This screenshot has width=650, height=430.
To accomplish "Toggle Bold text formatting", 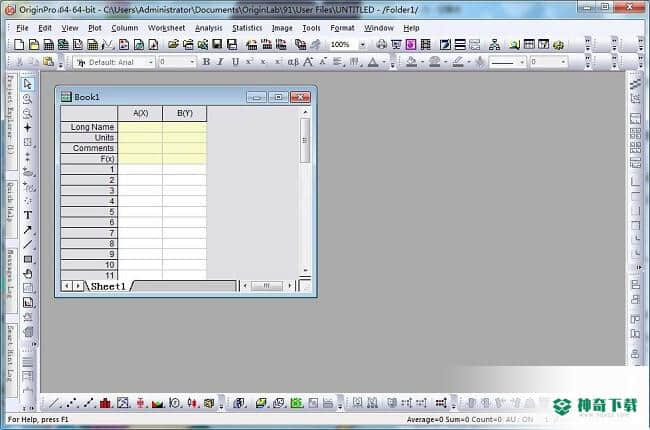I will [x=206, y=62].
